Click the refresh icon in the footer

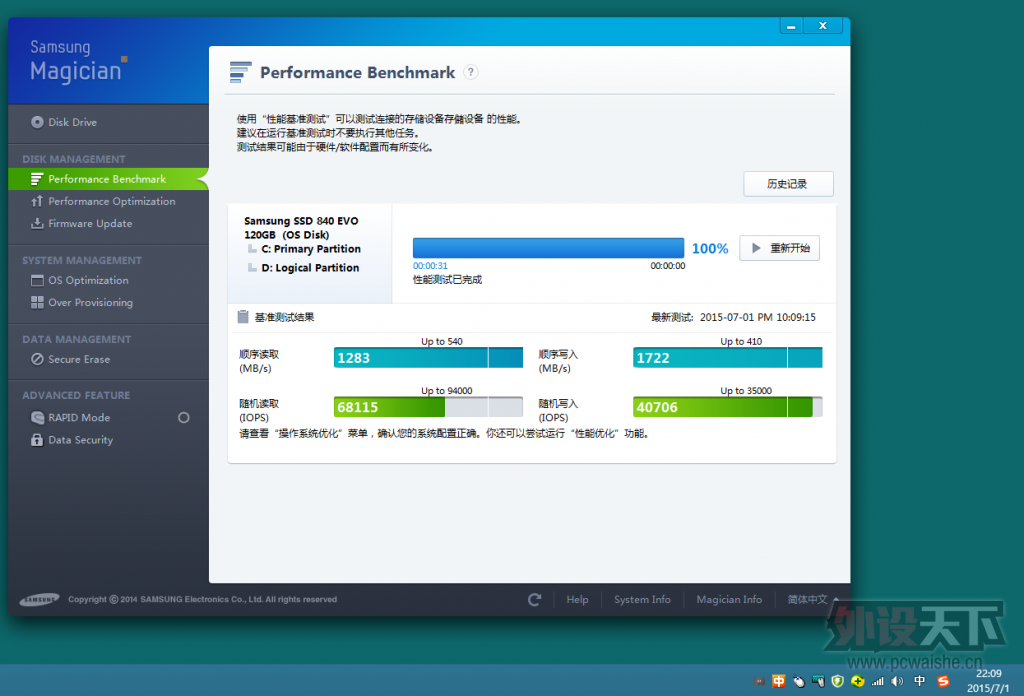point(534,599)
